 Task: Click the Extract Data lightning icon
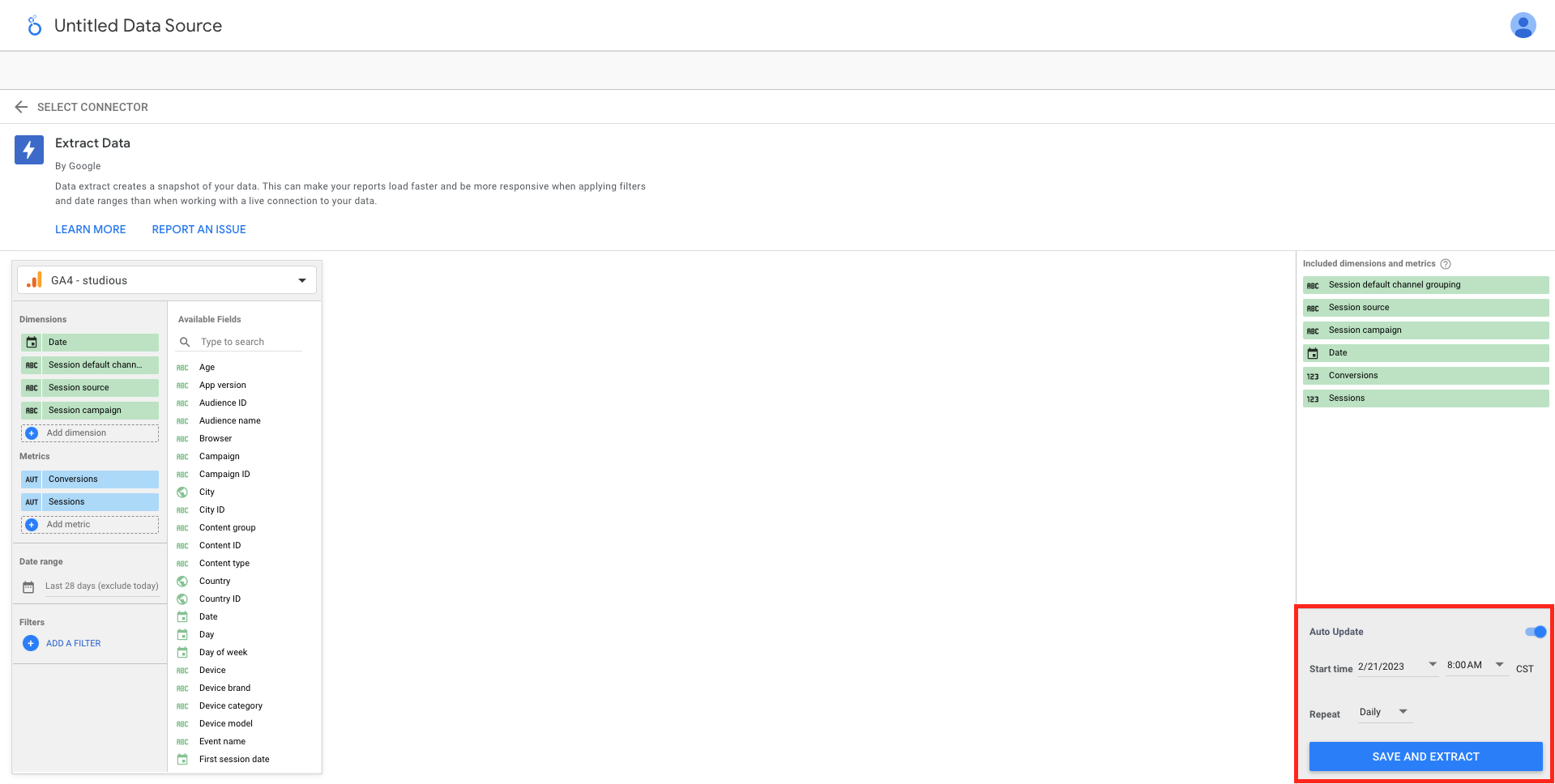point(29,149)
